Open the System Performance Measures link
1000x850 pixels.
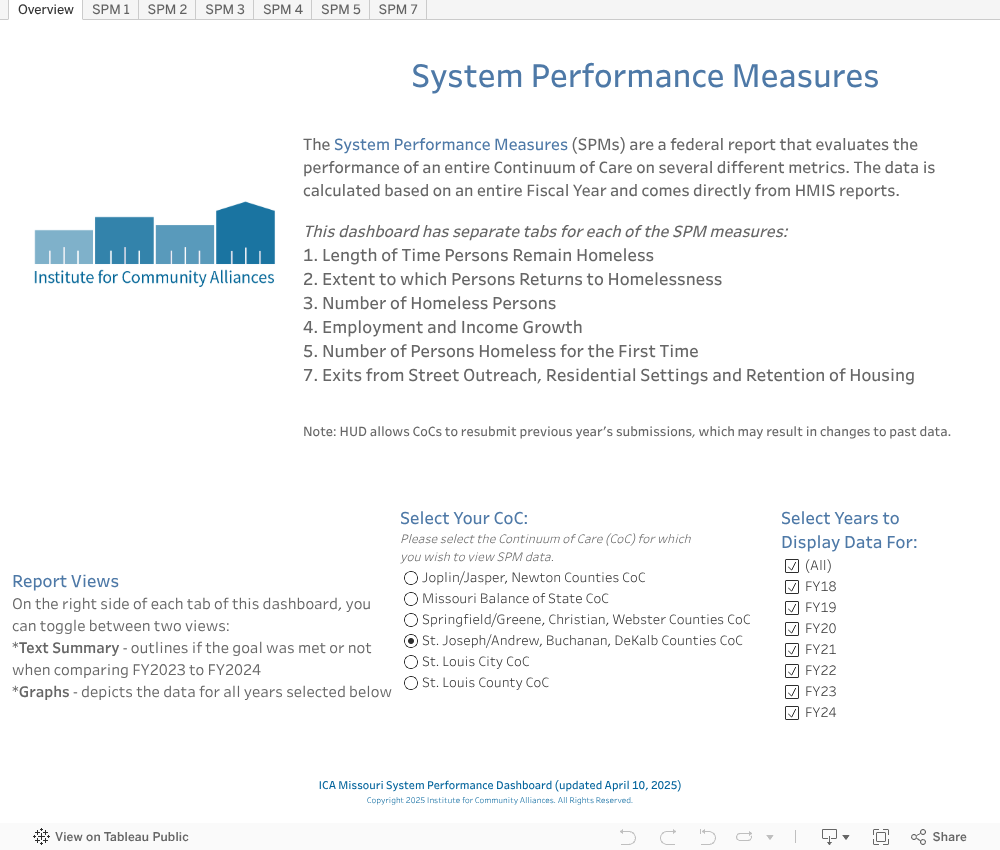point(450,145)
